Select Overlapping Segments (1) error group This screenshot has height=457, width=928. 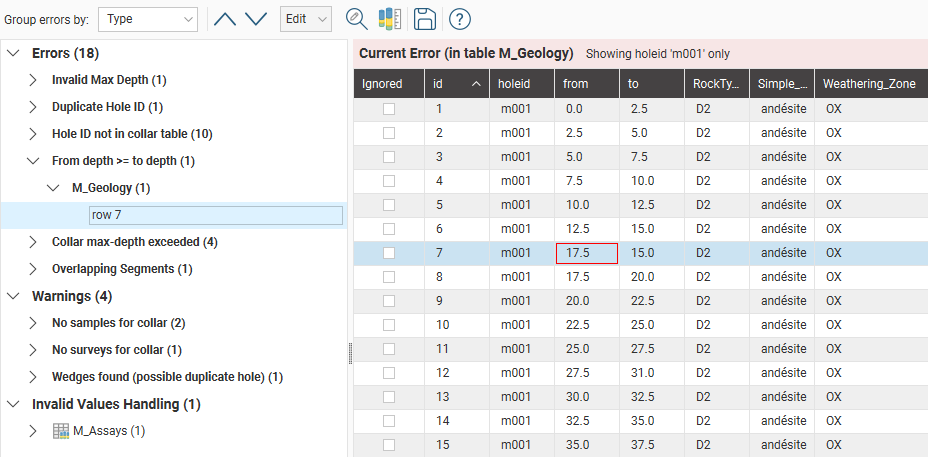click(122, 269)
